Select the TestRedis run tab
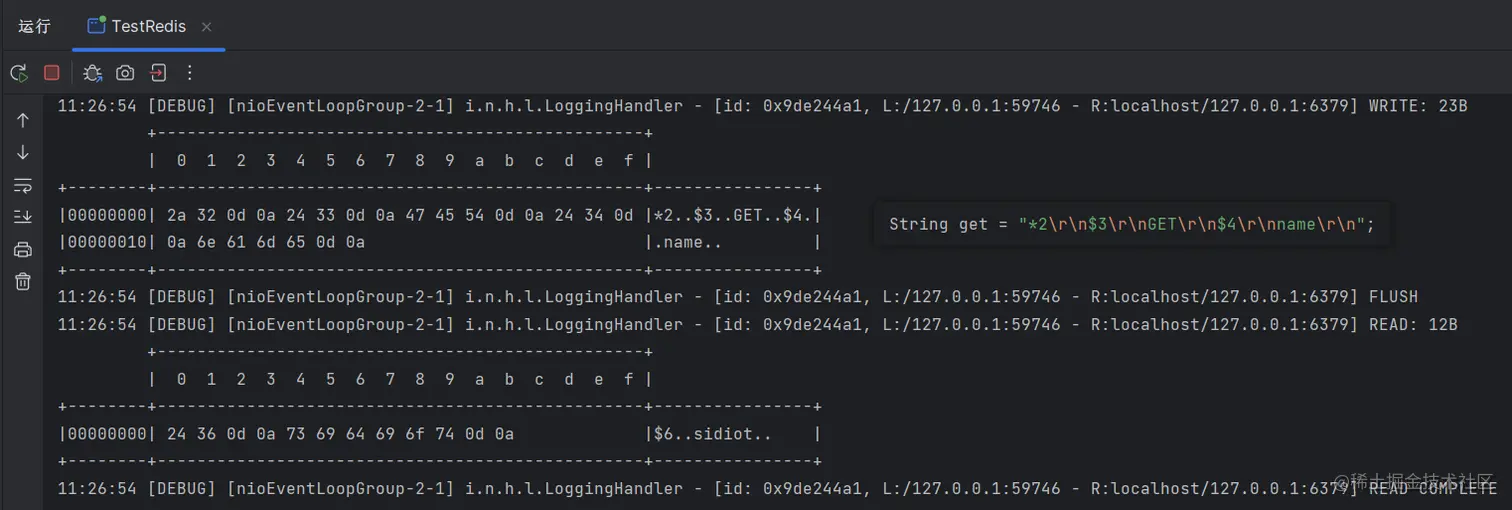The width and height of the screenshot is (1512, 510). click(x=147, y=27)
